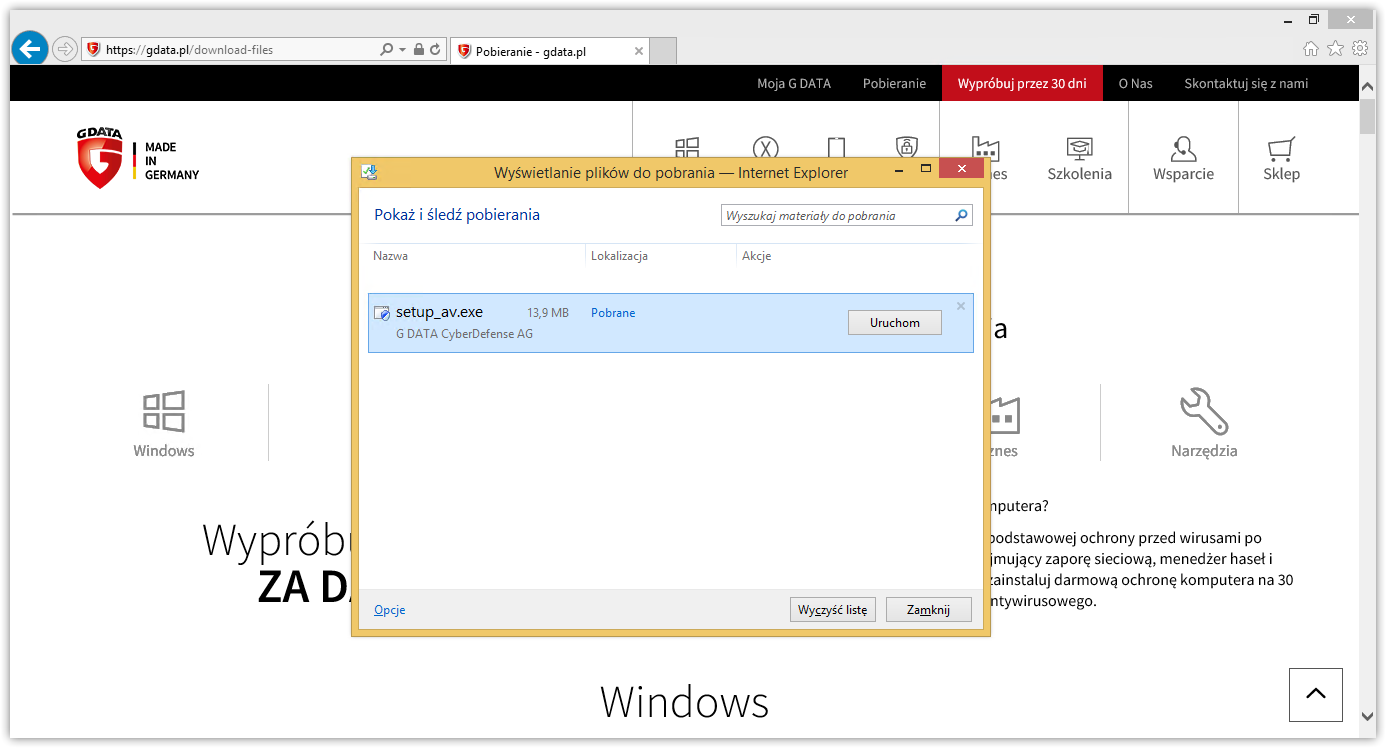
Task: Click the scroll-to-top arrow button
Action: pyautogui.click(x=1315, y=694)
